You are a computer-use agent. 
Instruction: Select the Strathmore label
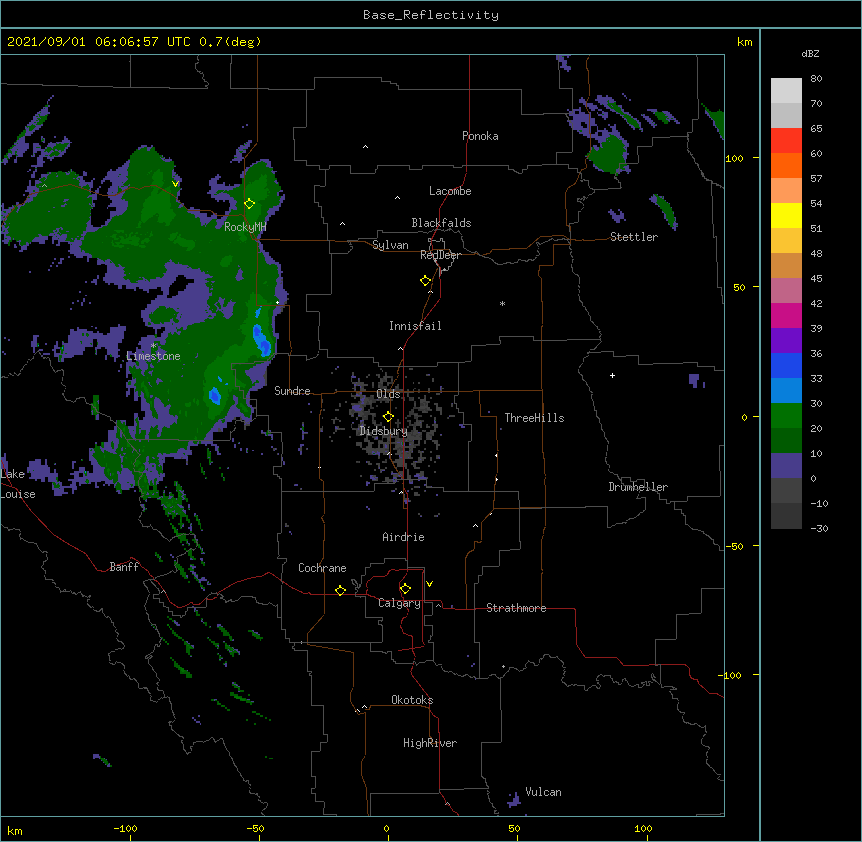point(516,608)
